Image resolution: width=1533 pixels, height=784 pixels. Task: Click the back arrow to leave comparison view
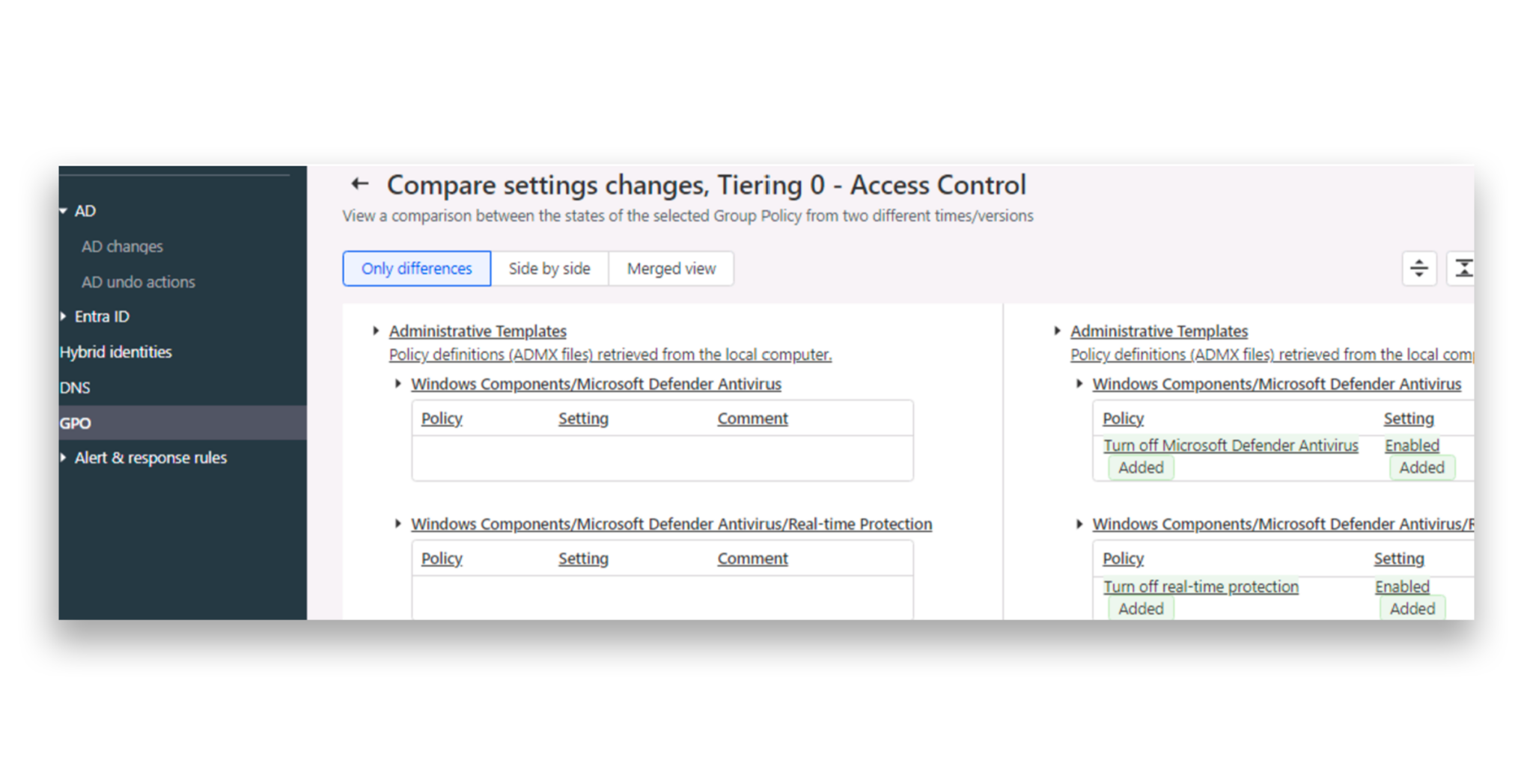(359, 183)
